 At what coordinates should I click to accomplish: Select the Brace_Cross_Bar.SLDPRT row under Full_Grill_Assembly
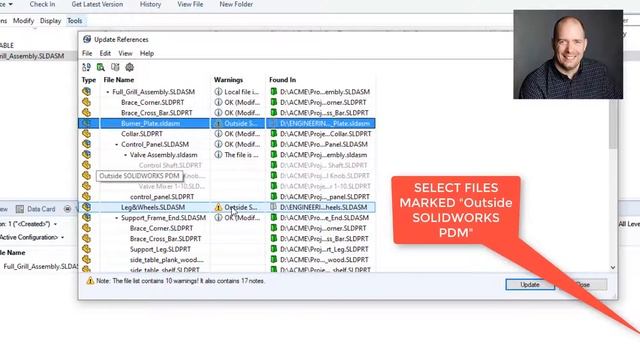227,113
